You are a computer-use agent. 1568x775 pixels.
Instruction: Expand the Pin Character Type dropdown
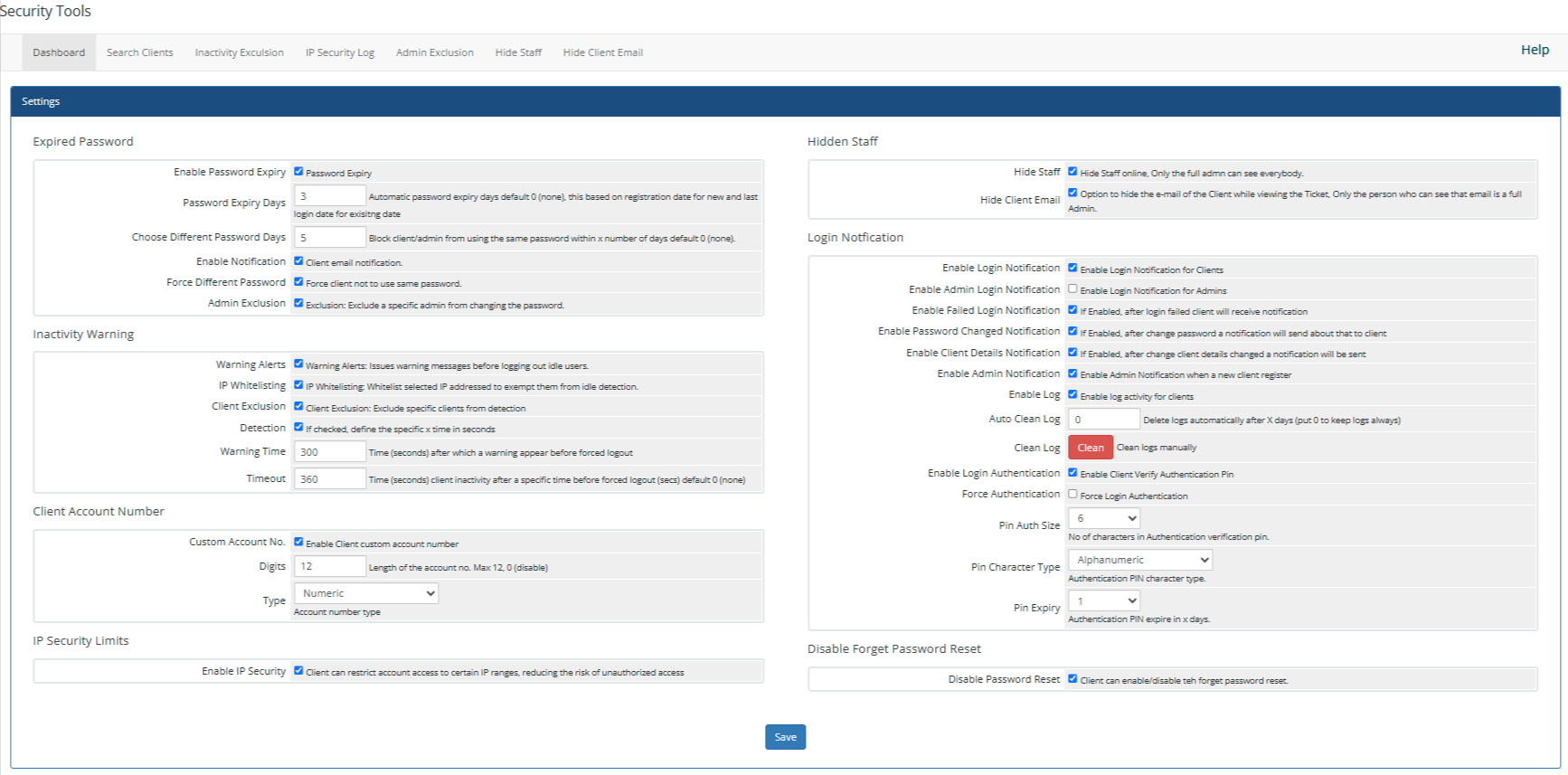1139,560
